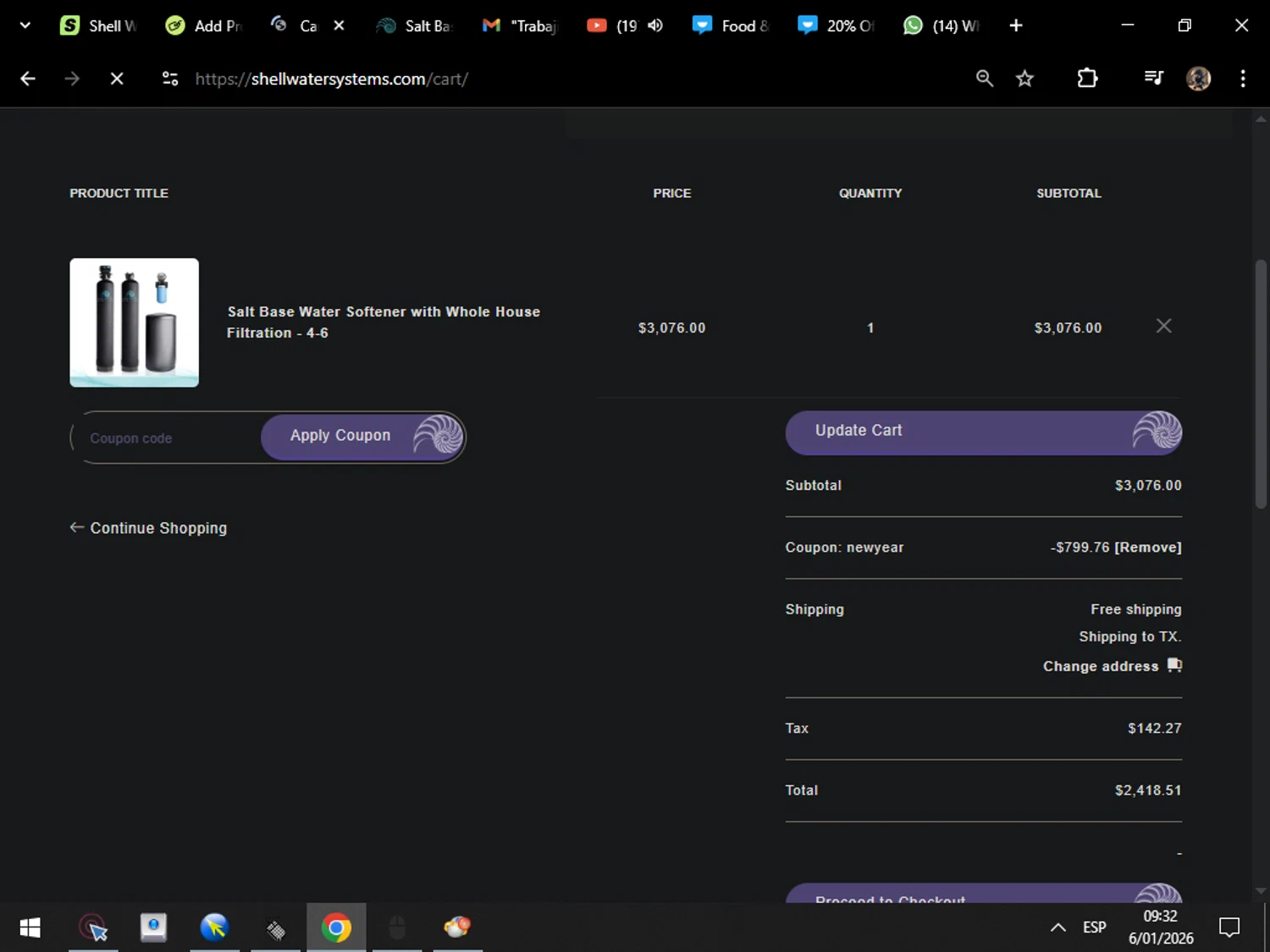The image size is (1270, 952).
Task: Click the PRODUCT TITLE column header
Action: tap(119, 193)
